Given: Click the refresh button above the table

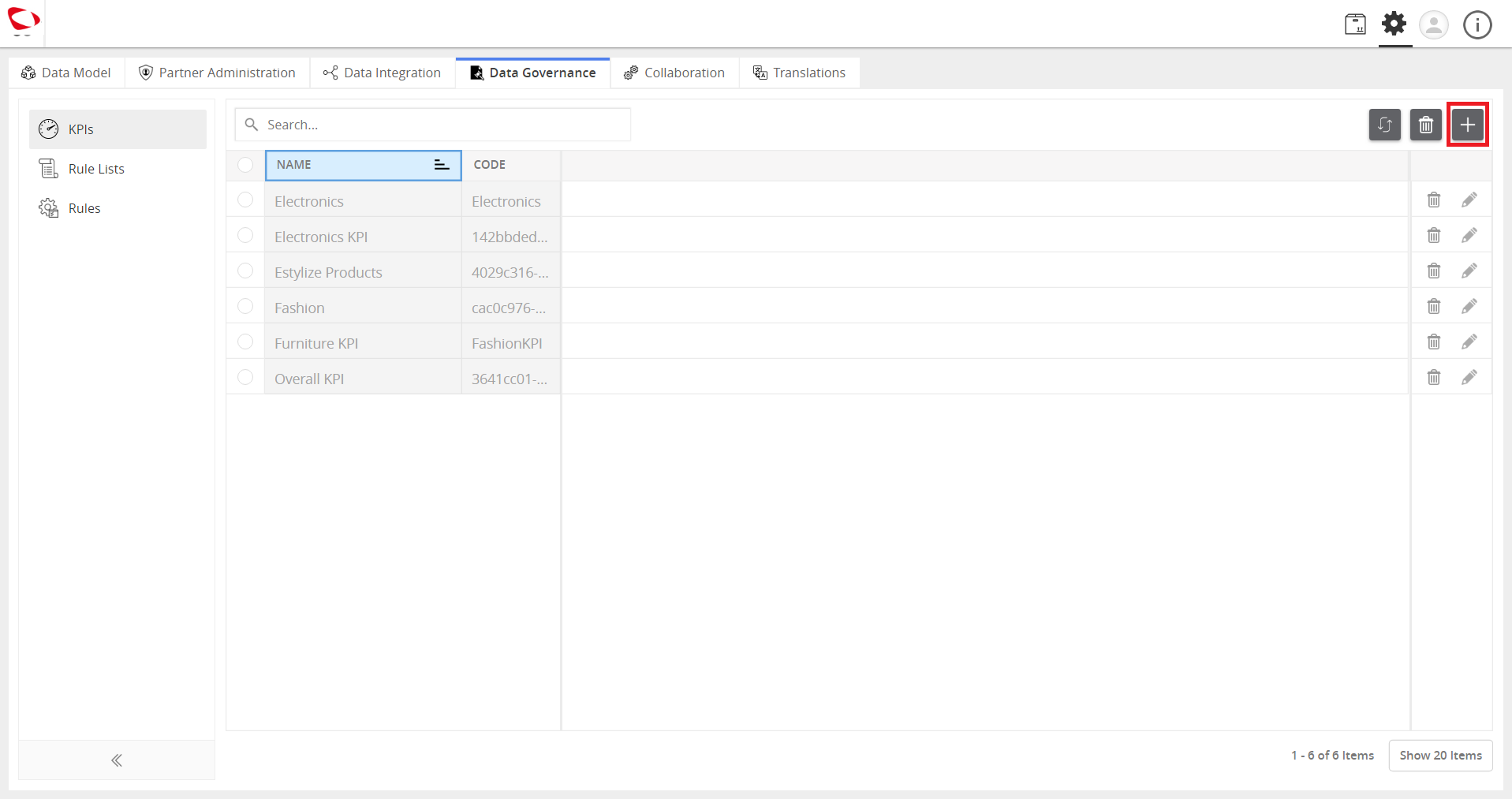Looking at the screenshot, I should [x=1384, y=125].
